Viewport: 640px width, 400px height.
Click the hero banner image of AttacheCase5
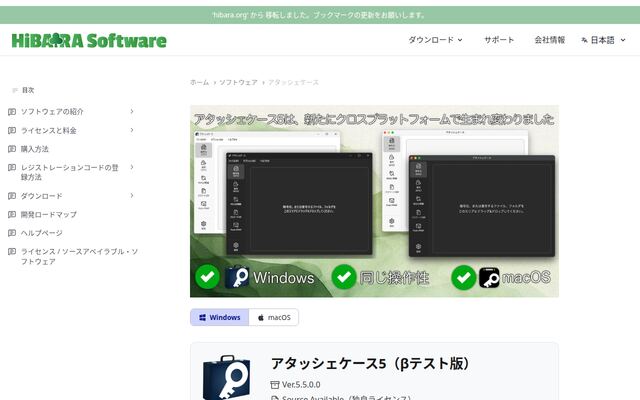[x=374, y=201]
